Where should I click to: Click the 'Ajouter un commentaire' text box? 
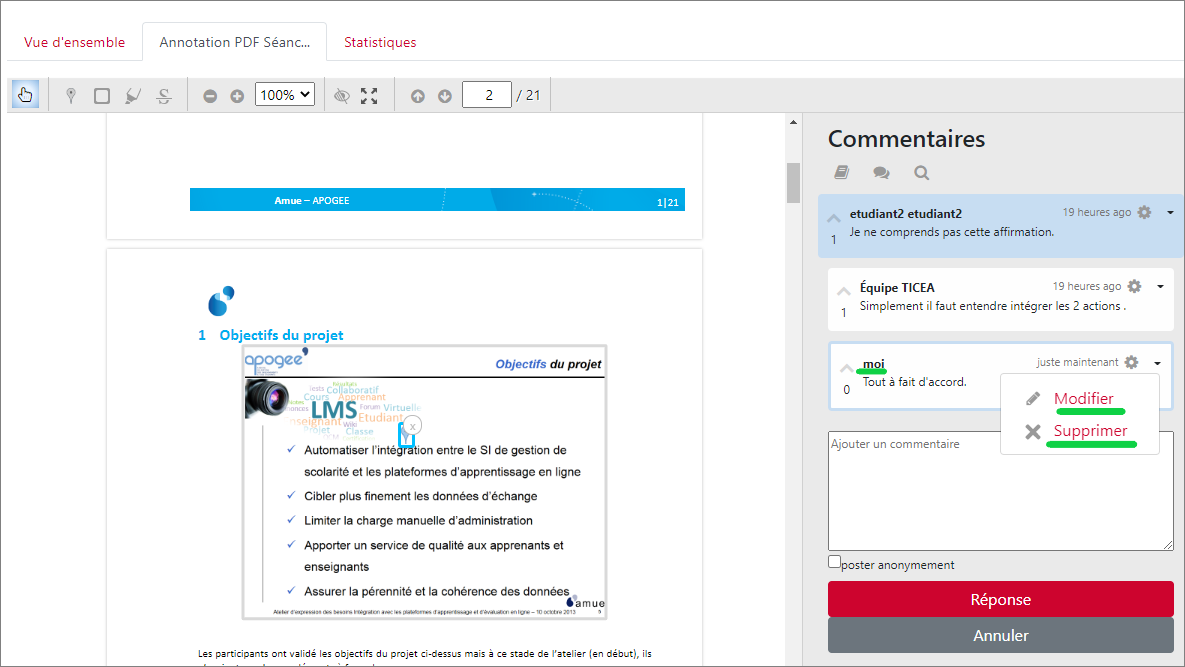[x=1000, y=490]
